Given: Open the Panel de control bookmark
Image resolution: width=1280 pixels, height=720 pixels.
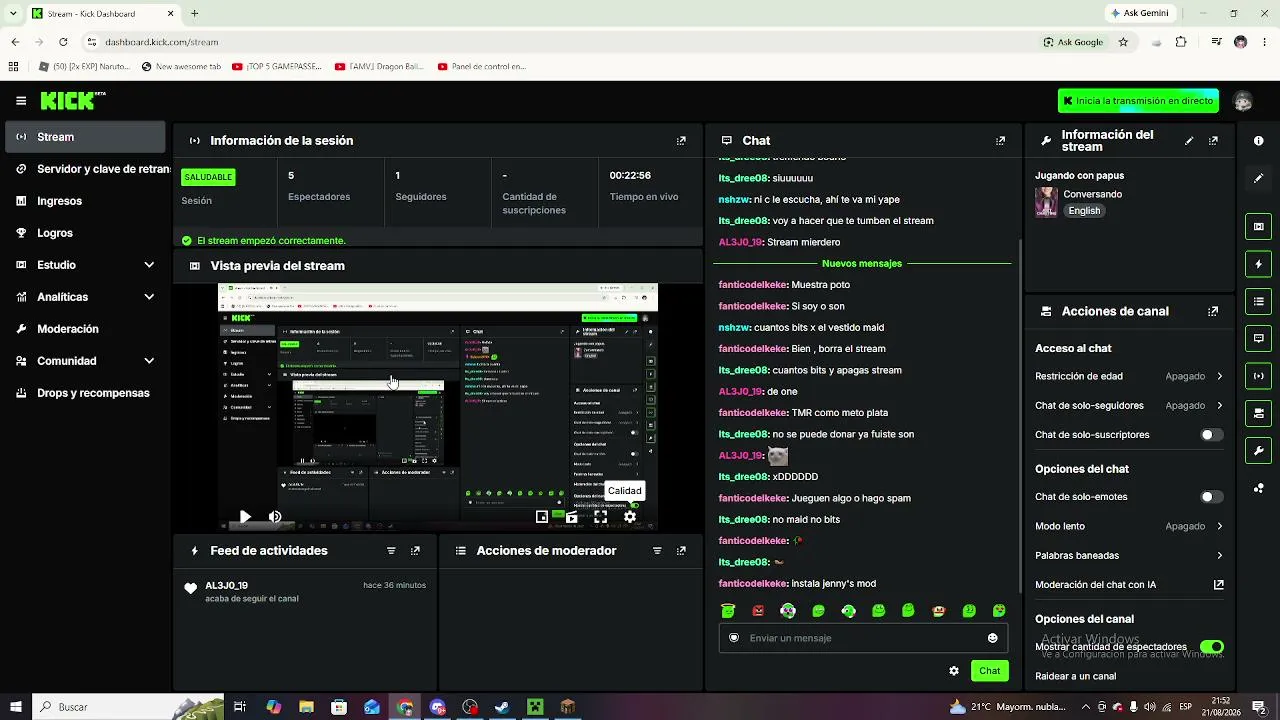Looking at the screenshot, I should pyautogui.click(x=482, y=67).
